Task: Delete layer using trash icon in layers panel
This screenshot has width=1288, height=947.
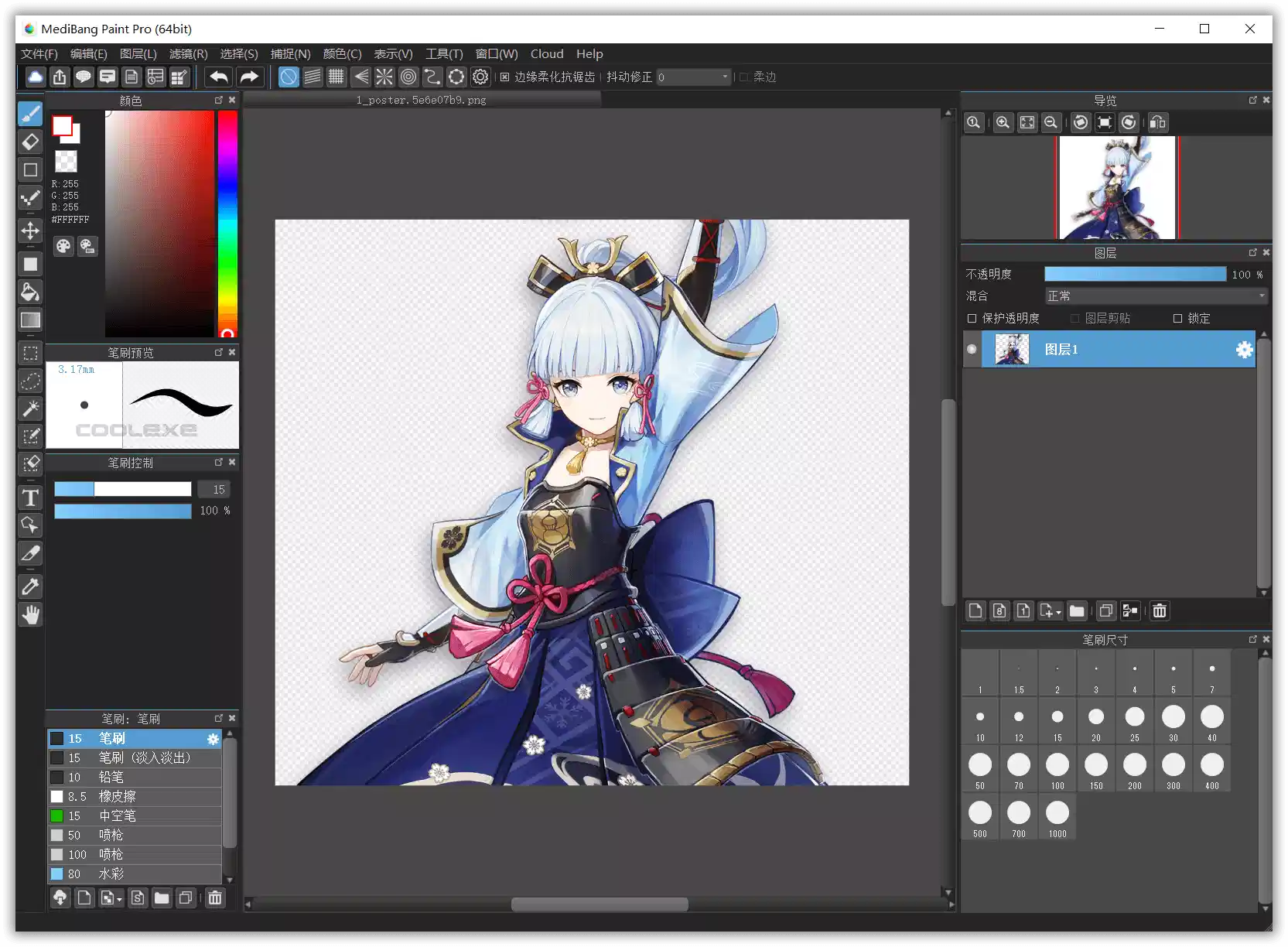Action: 1159,610
